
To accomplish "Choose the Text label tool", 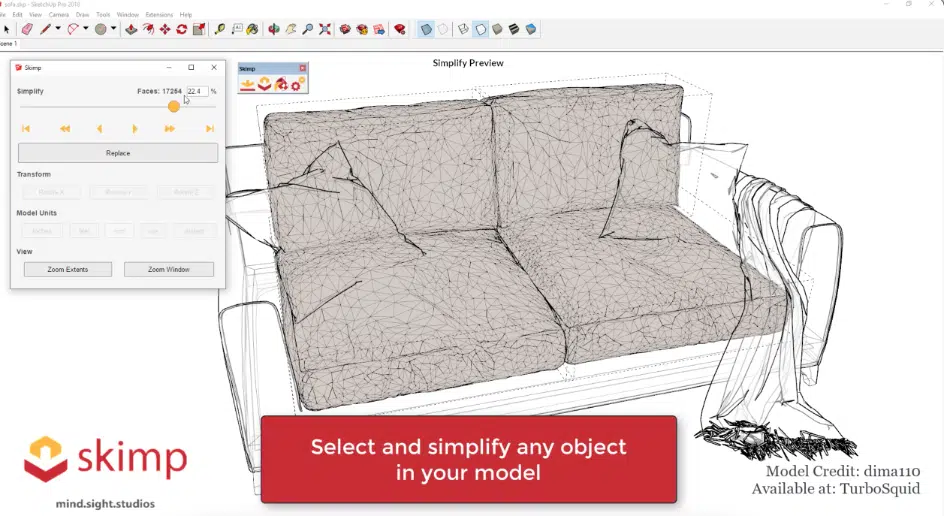I will (x=237, y=29).
